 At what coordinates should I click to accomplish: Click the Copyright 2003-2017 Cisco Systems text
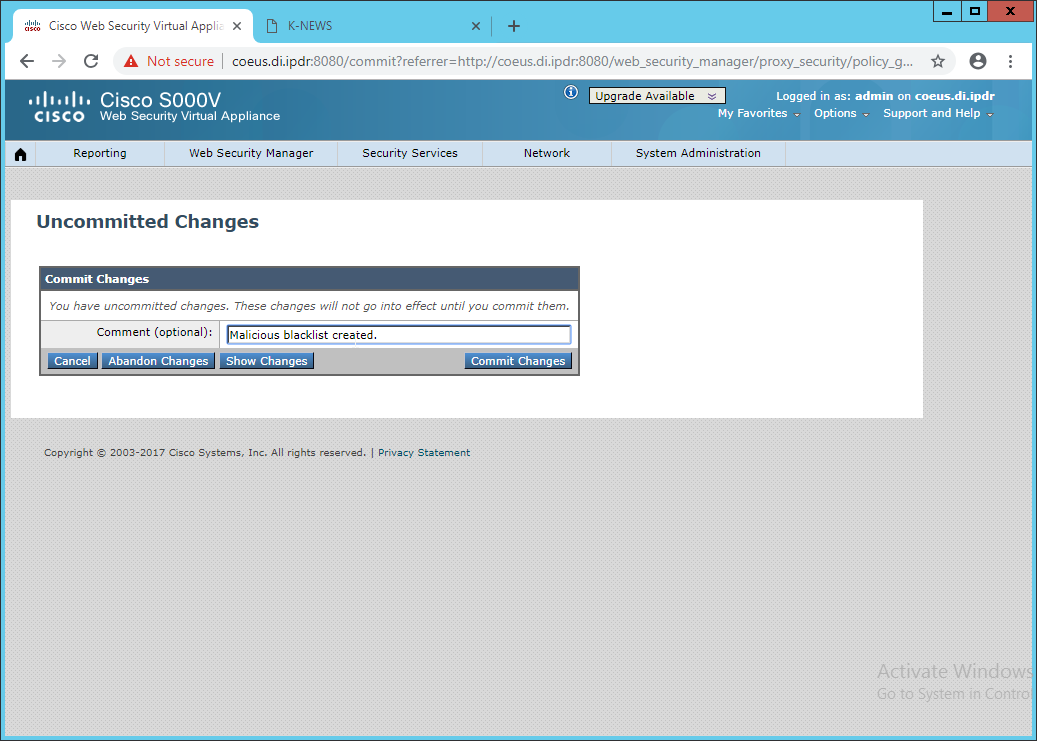205,453
